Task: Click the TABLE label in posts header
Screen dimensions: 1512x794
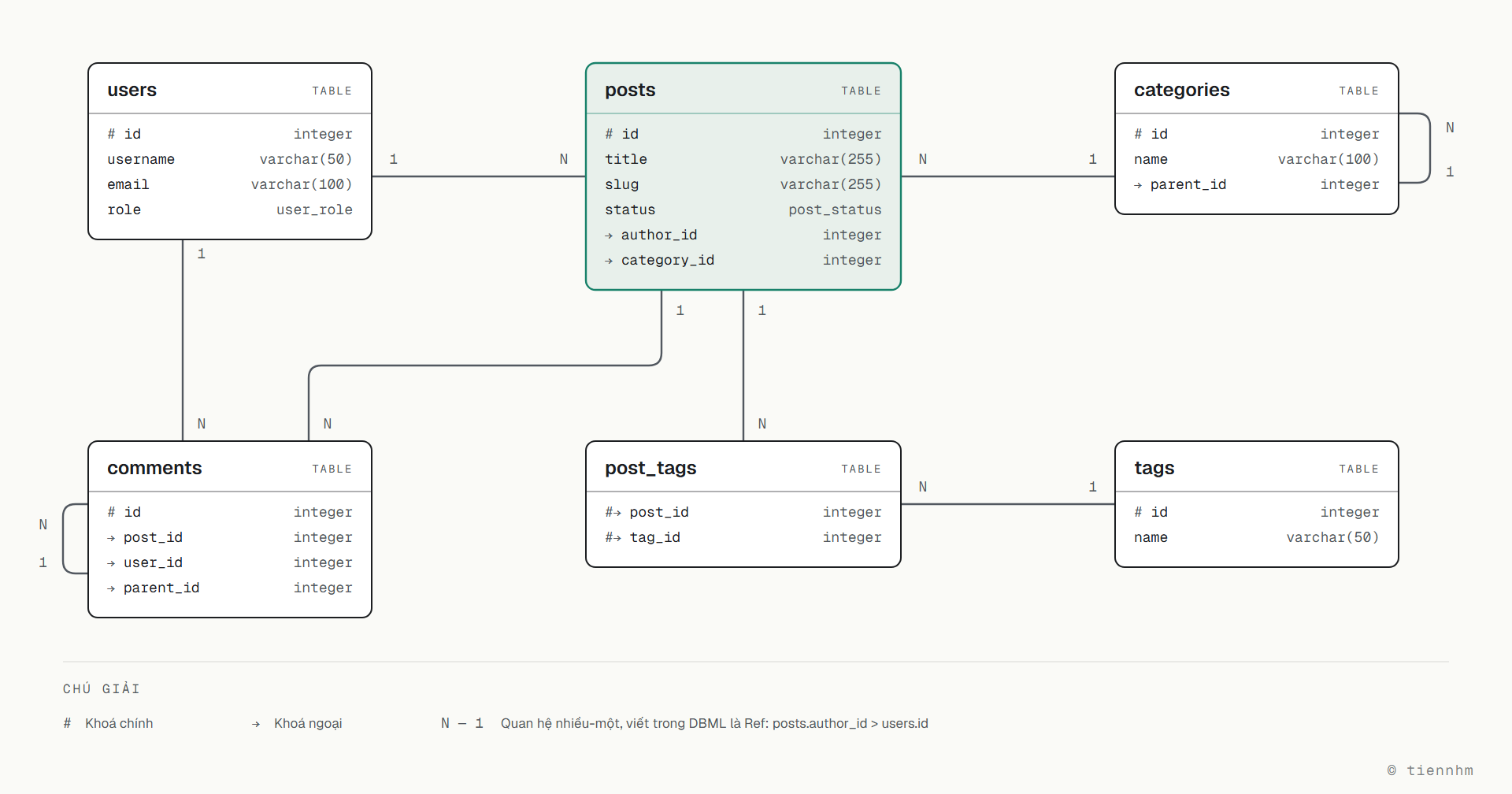Action: coord(861,91)
